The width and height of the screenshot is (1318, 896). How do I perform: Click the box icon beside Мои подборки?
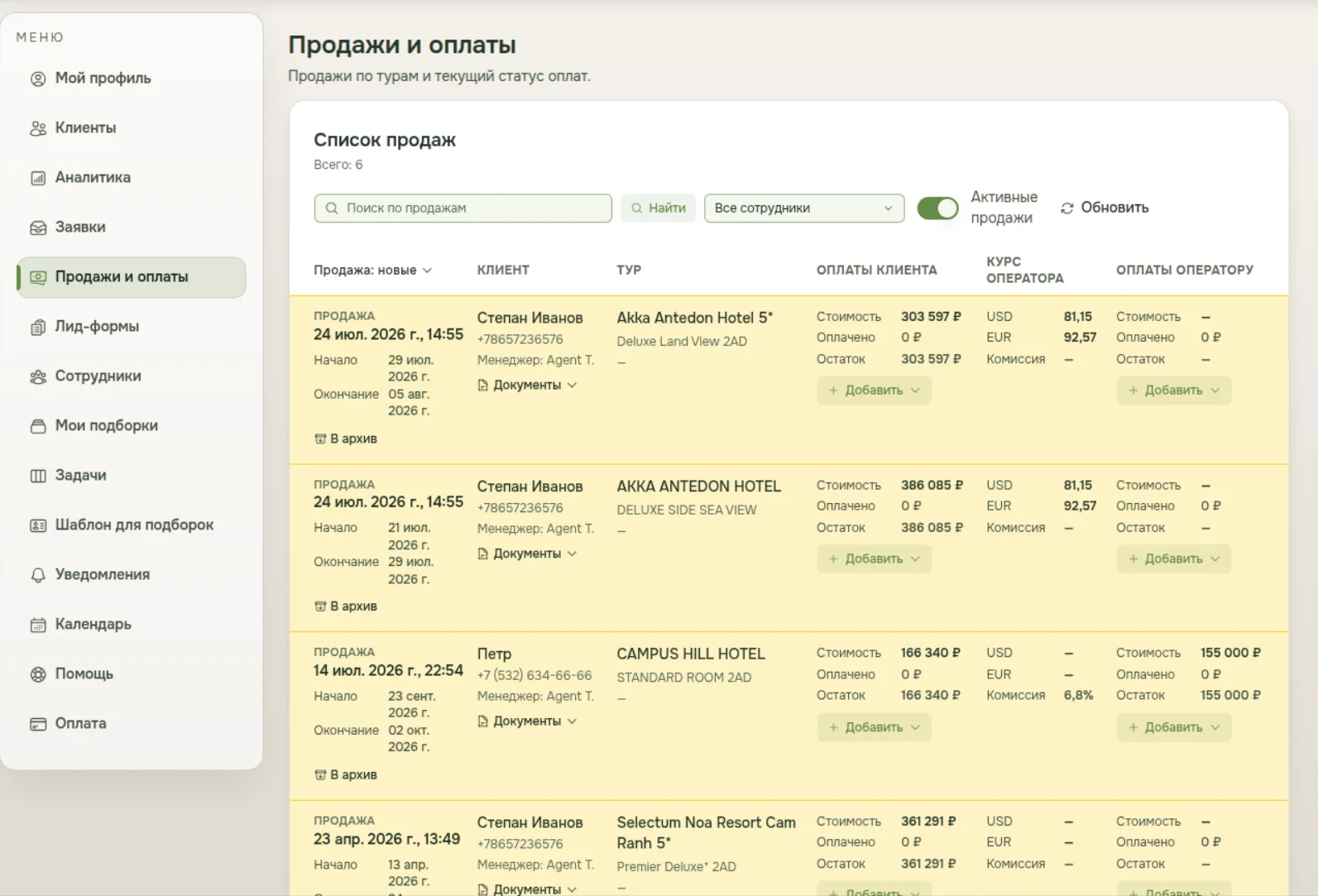click(38, 426)
